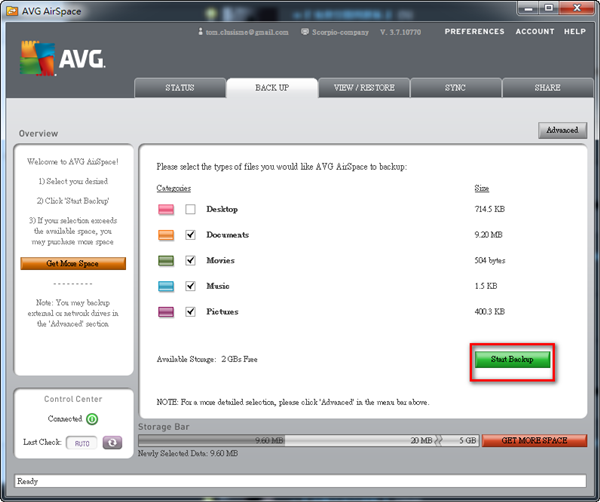Click the Pictures category label
This screenshot has height=502, width=600.
222,312
